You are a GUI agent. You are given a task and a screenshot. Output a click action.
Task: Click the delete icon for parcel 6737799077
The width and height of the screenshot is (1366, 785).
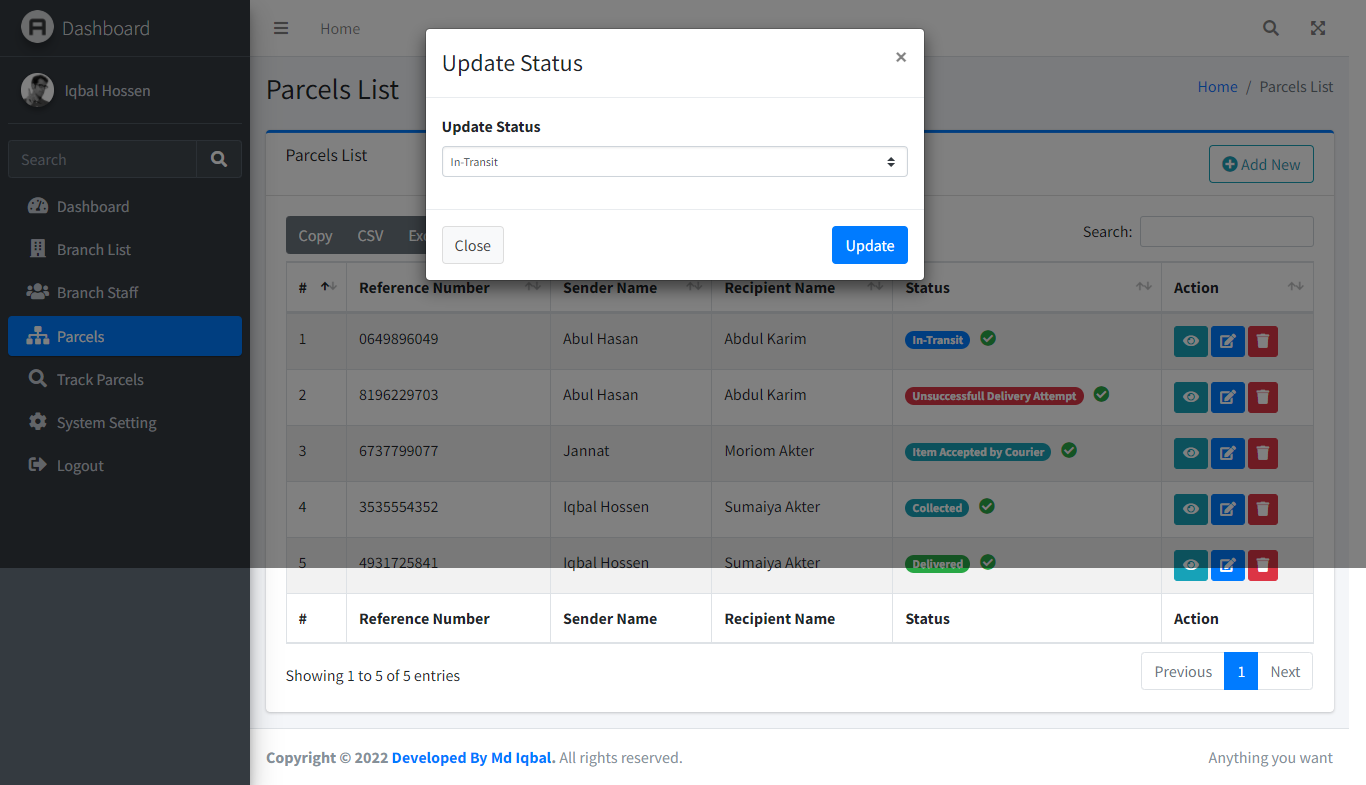pos(1262,453)
